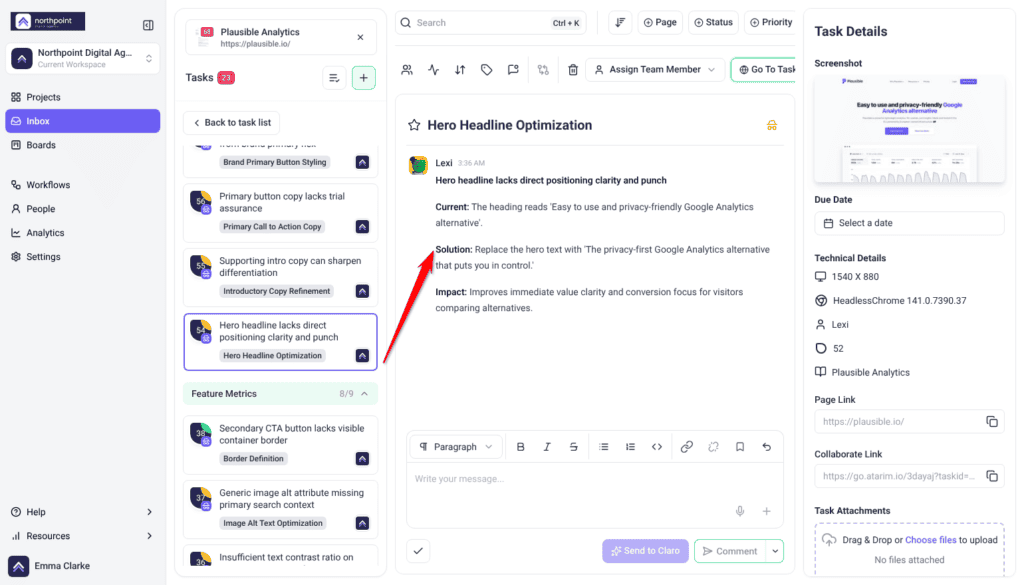Click the flag comment icon
This screenshot has height=585, width=1024.
(513, 70)
